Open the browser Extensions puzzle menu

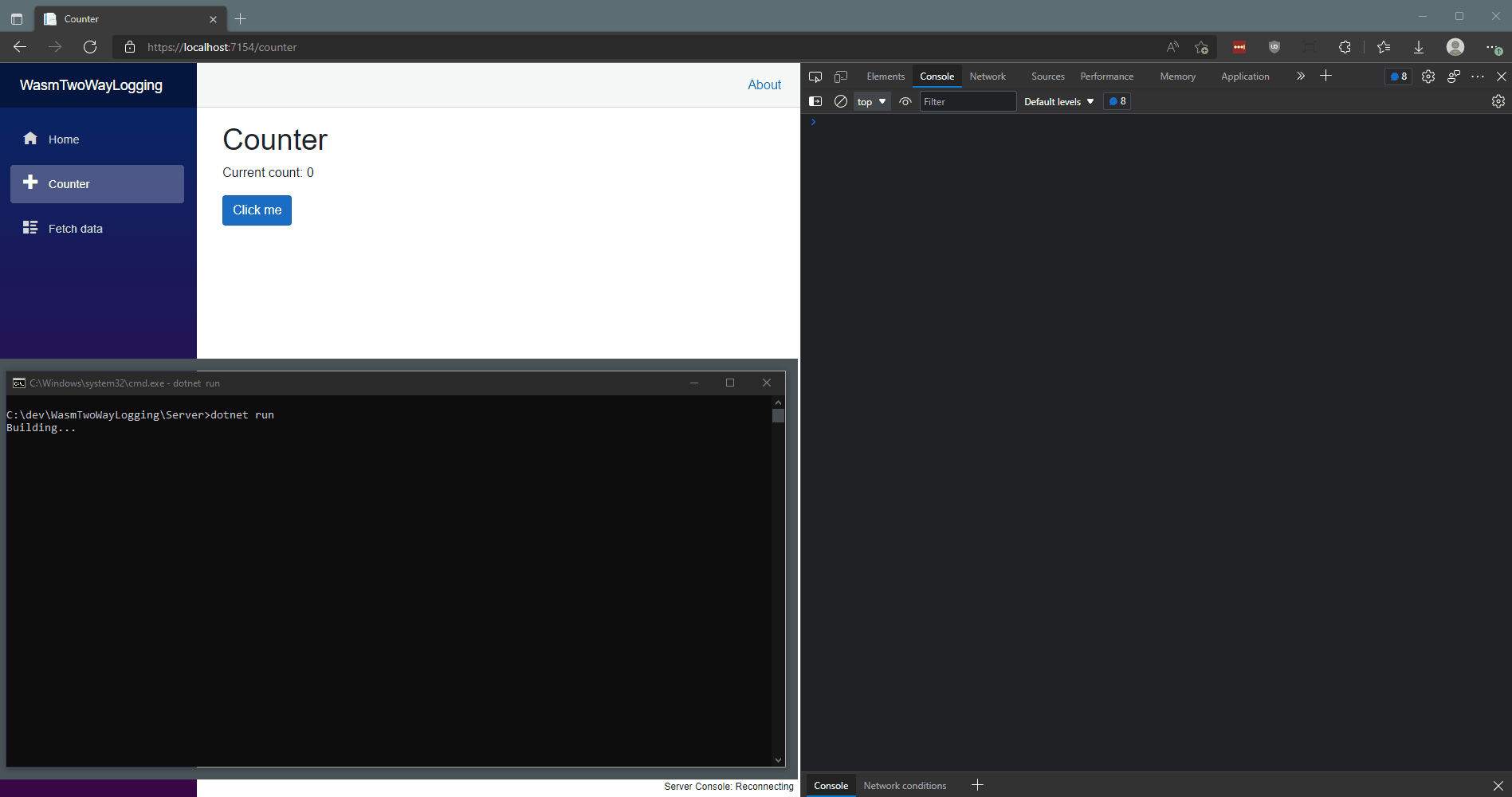pyautogui.click(x=1345, y=47)
